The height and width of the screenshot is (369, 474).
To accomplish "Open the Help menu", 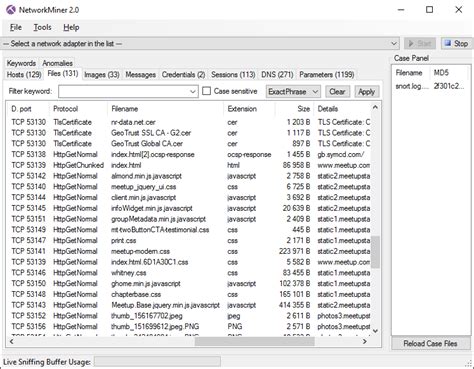I will click(x=71, y=27).
